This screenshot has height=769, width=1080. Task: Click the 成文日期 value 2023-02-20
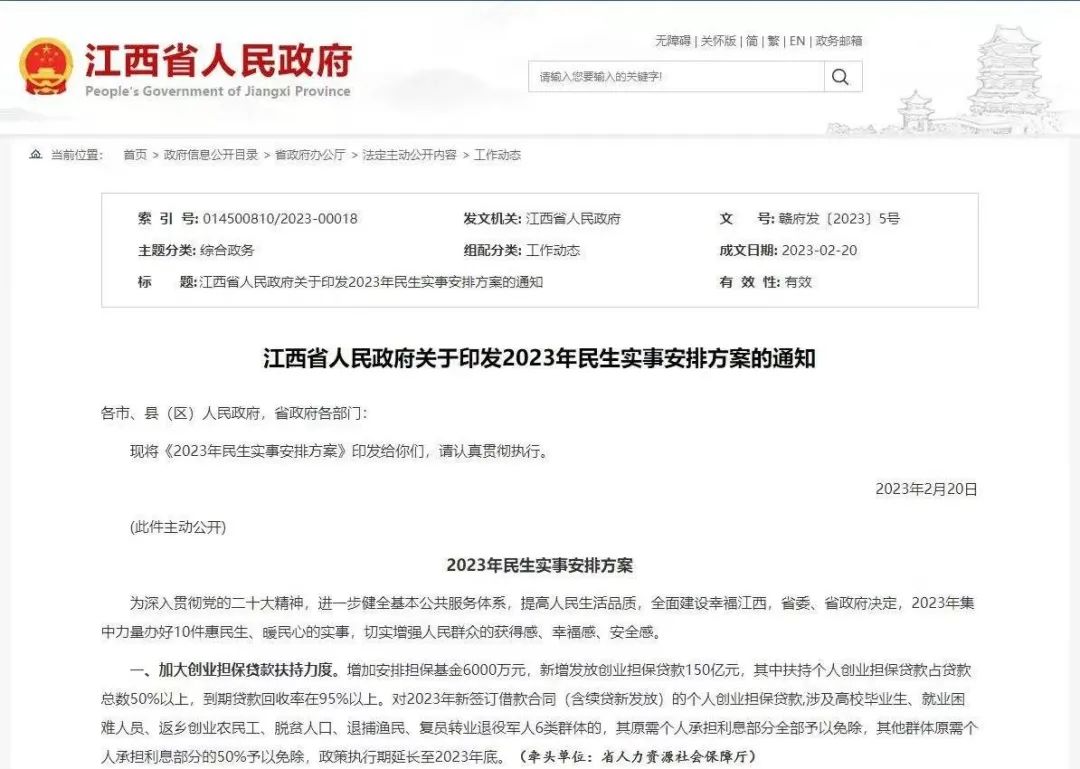tap(820, 250)
